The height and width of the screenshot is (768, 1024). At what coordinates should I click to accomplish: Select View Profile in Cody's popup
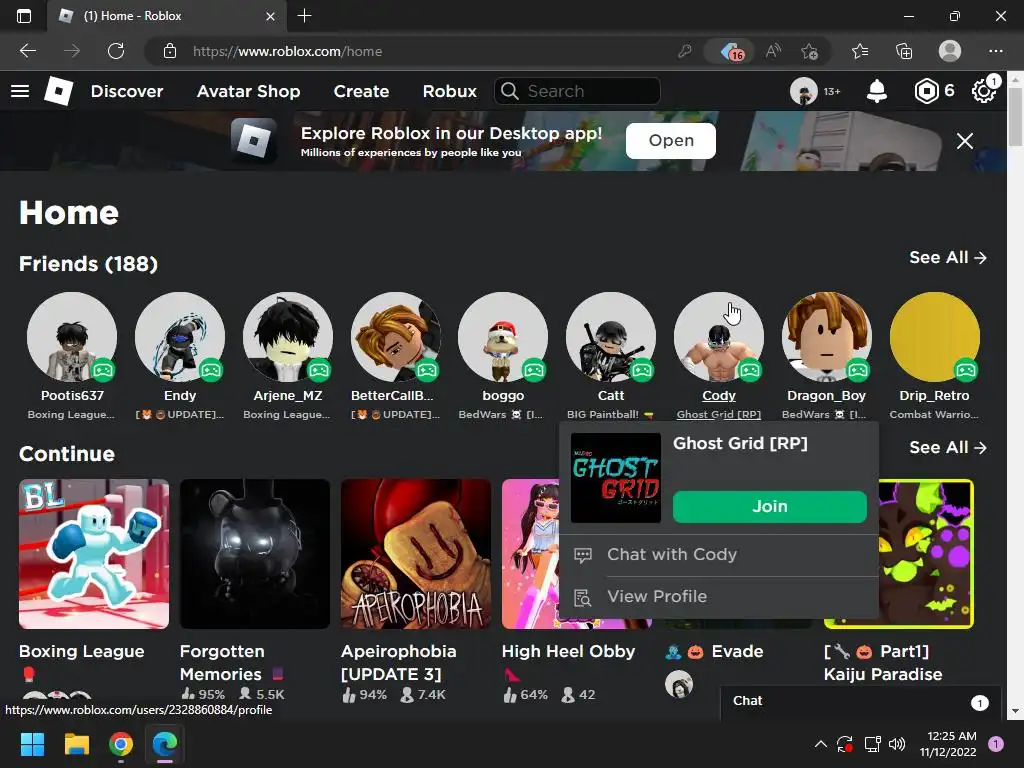718,596
